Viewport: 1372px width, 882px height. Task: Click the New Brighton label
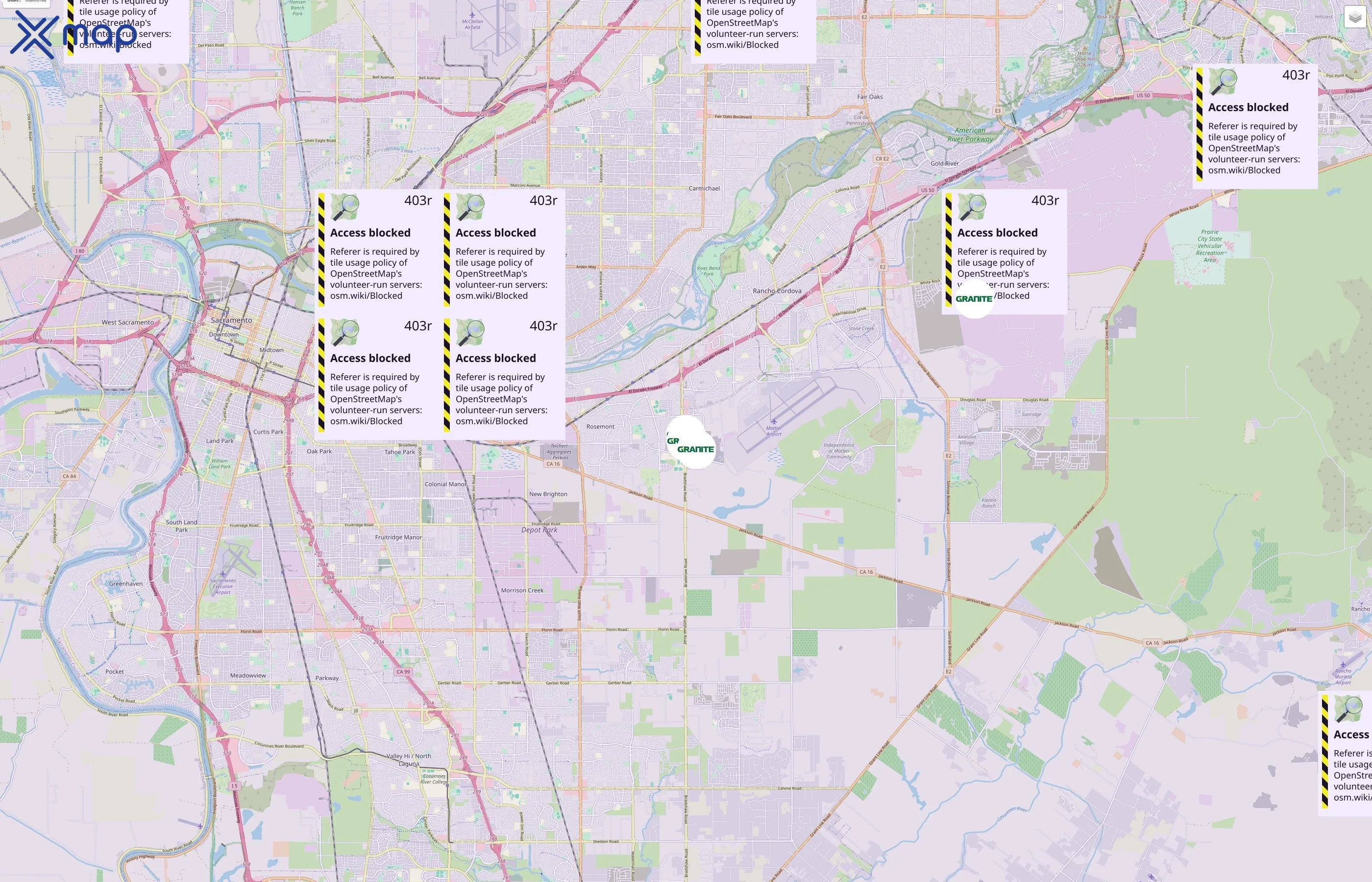[548, 494]
